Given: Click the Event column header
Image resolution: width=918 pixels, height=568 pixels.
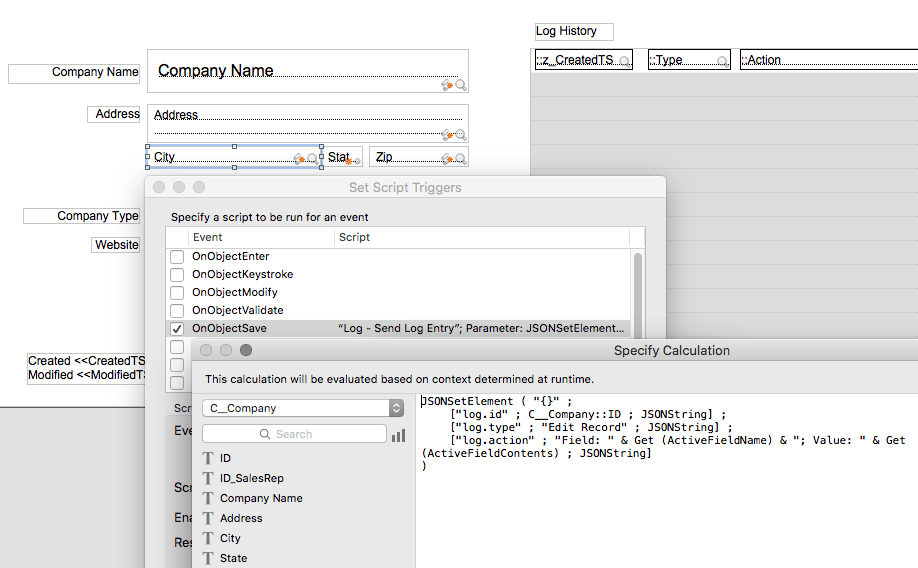Looking at the screenshot, I should 261,237.
